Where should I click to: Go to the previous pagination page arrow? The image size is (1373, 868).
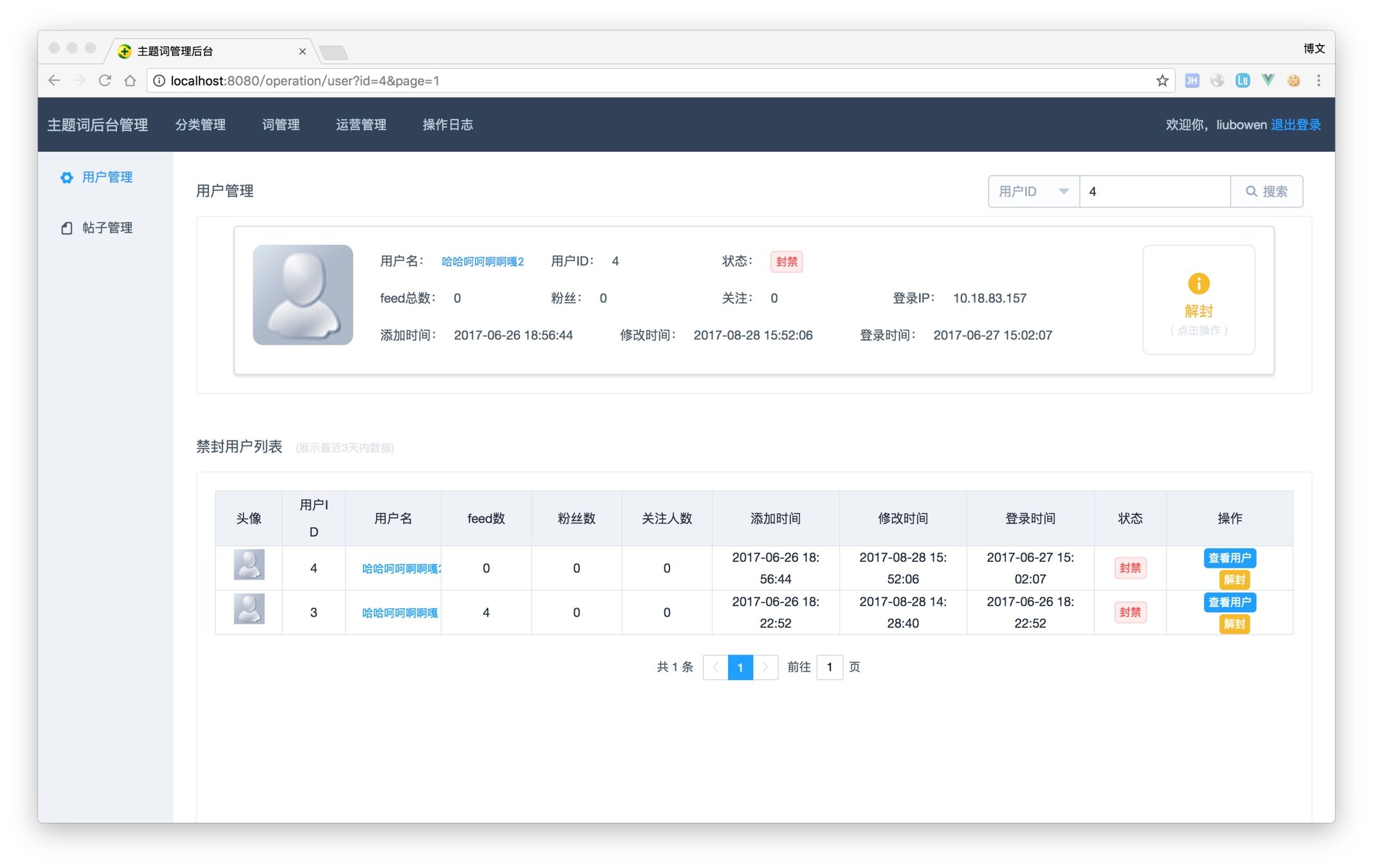coord(716,667)
